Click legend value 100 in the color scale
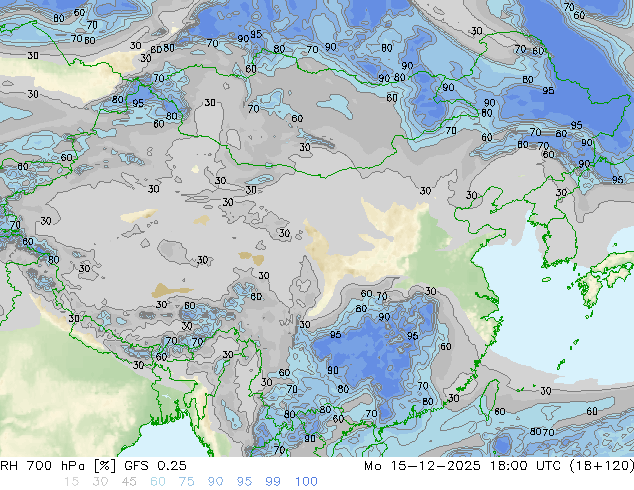 (306, 482)
